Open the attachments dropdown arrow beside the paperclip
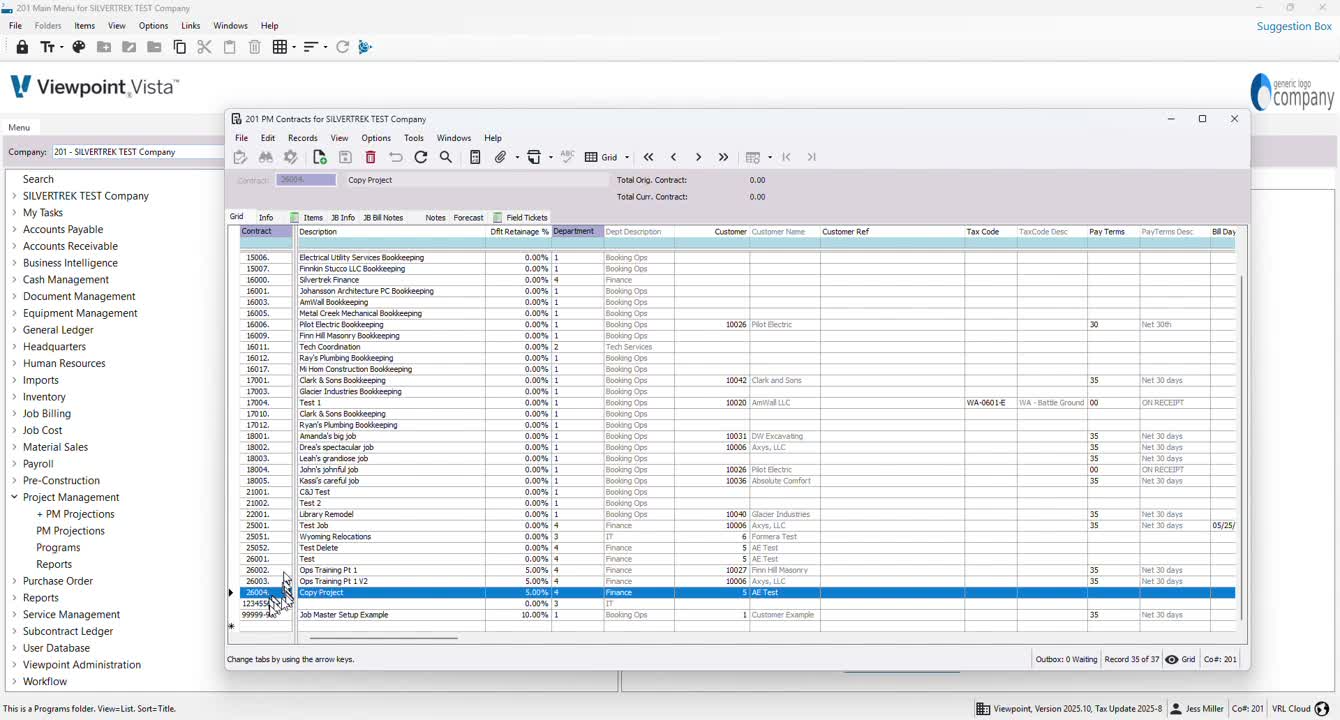 [x=517, y=157]
